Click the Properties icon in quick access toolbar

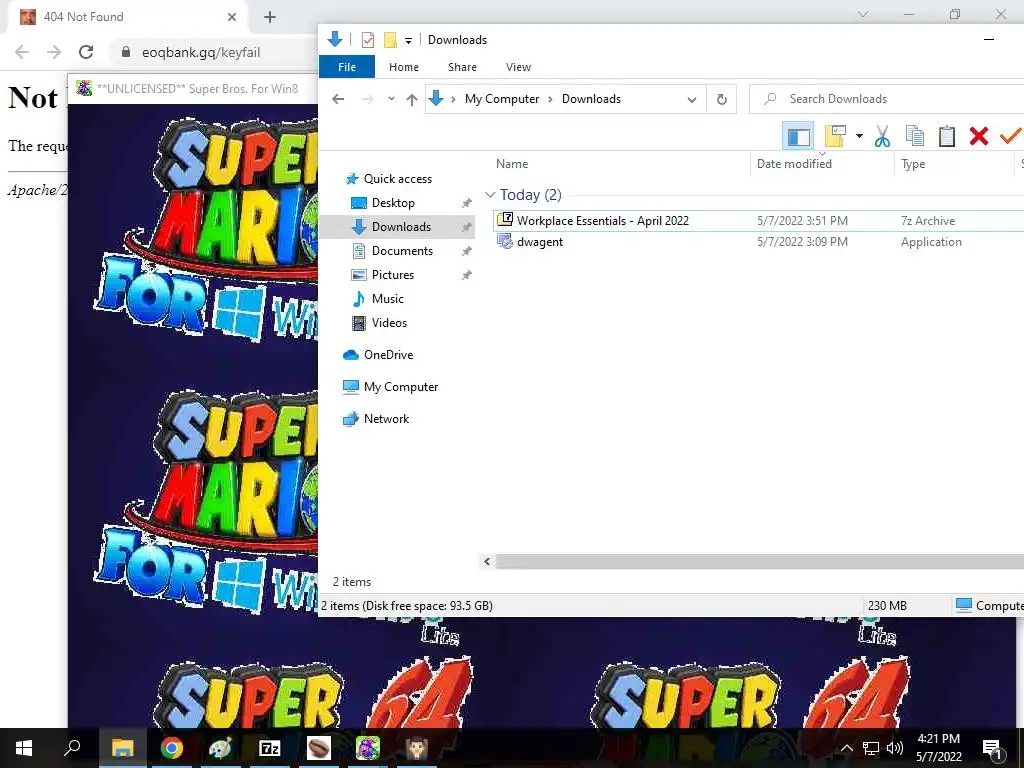tap(368, 40)
